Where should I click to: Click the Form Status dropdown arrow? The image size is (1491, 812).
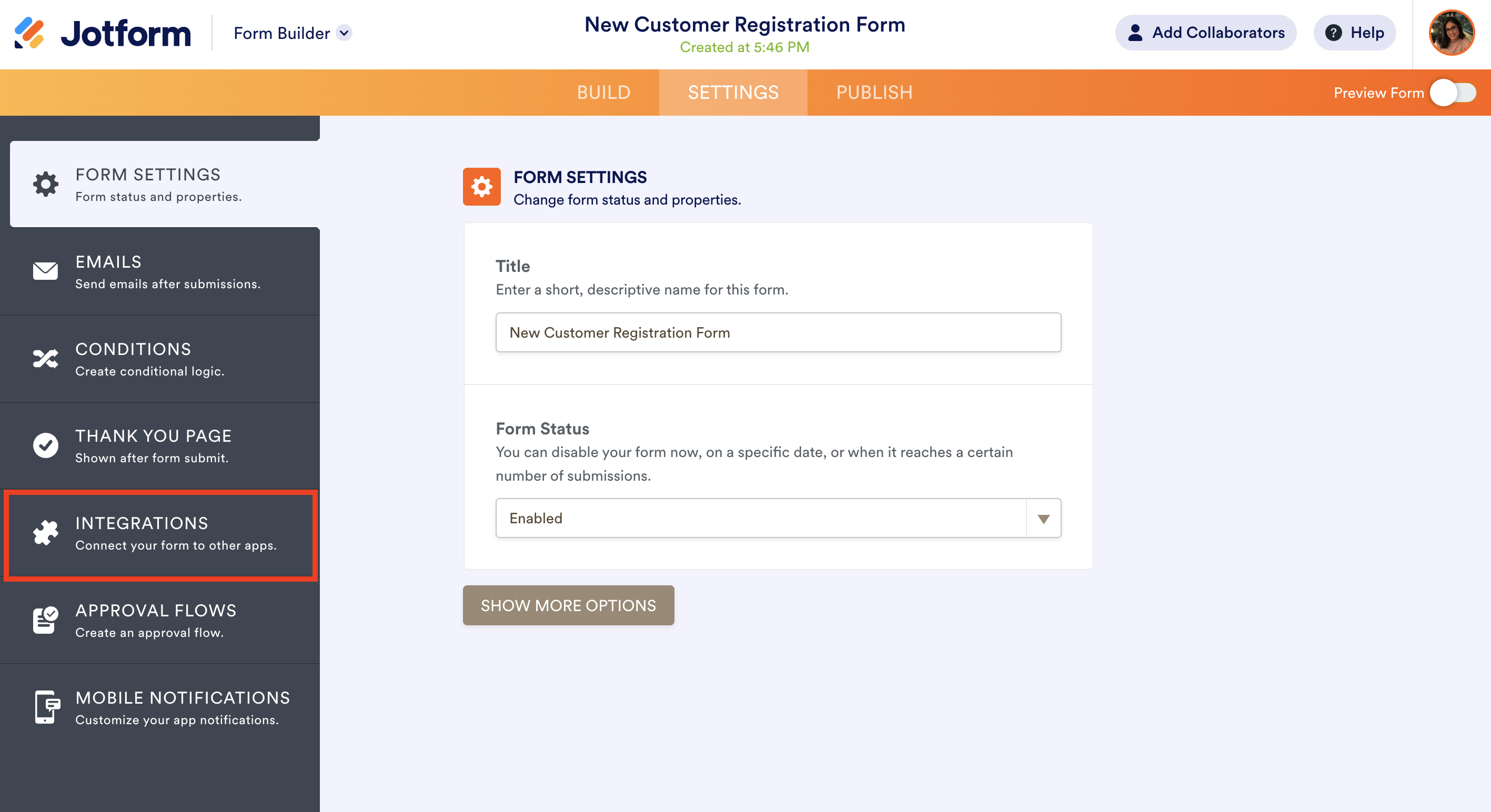[1044, 519]
